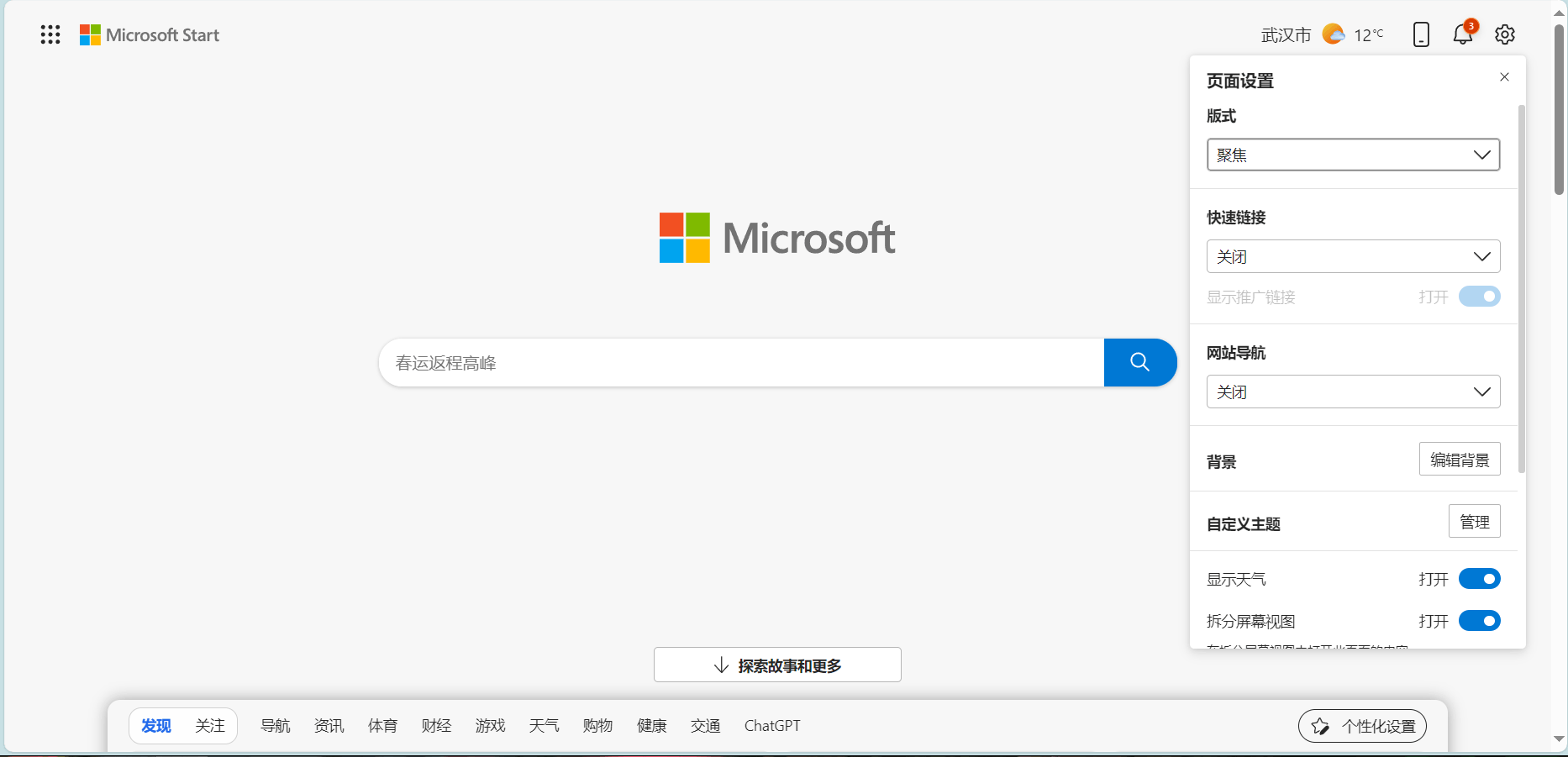Screen dimensions: 1568x757
Task: Toggle the 拆分屏幕视图 switch
Action: click(1480, 621)
